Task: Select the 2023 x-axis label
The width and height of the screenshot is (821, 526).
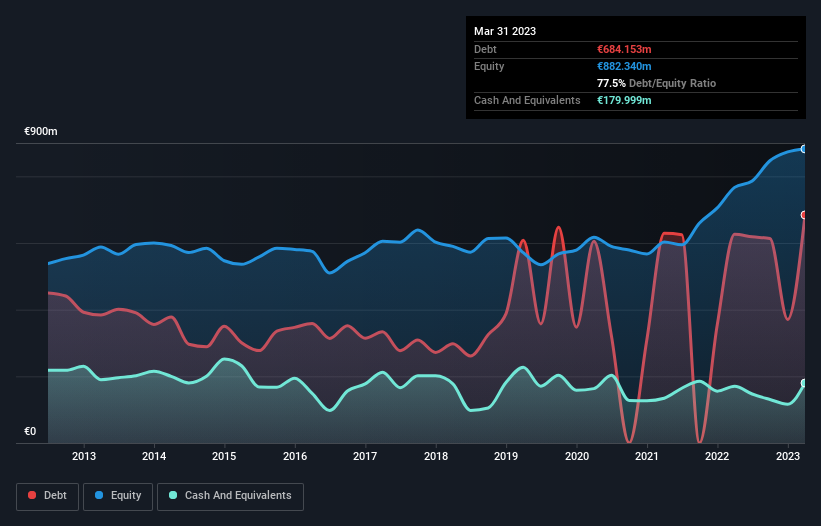Action: pyautogui.click(x=787, y=456)
